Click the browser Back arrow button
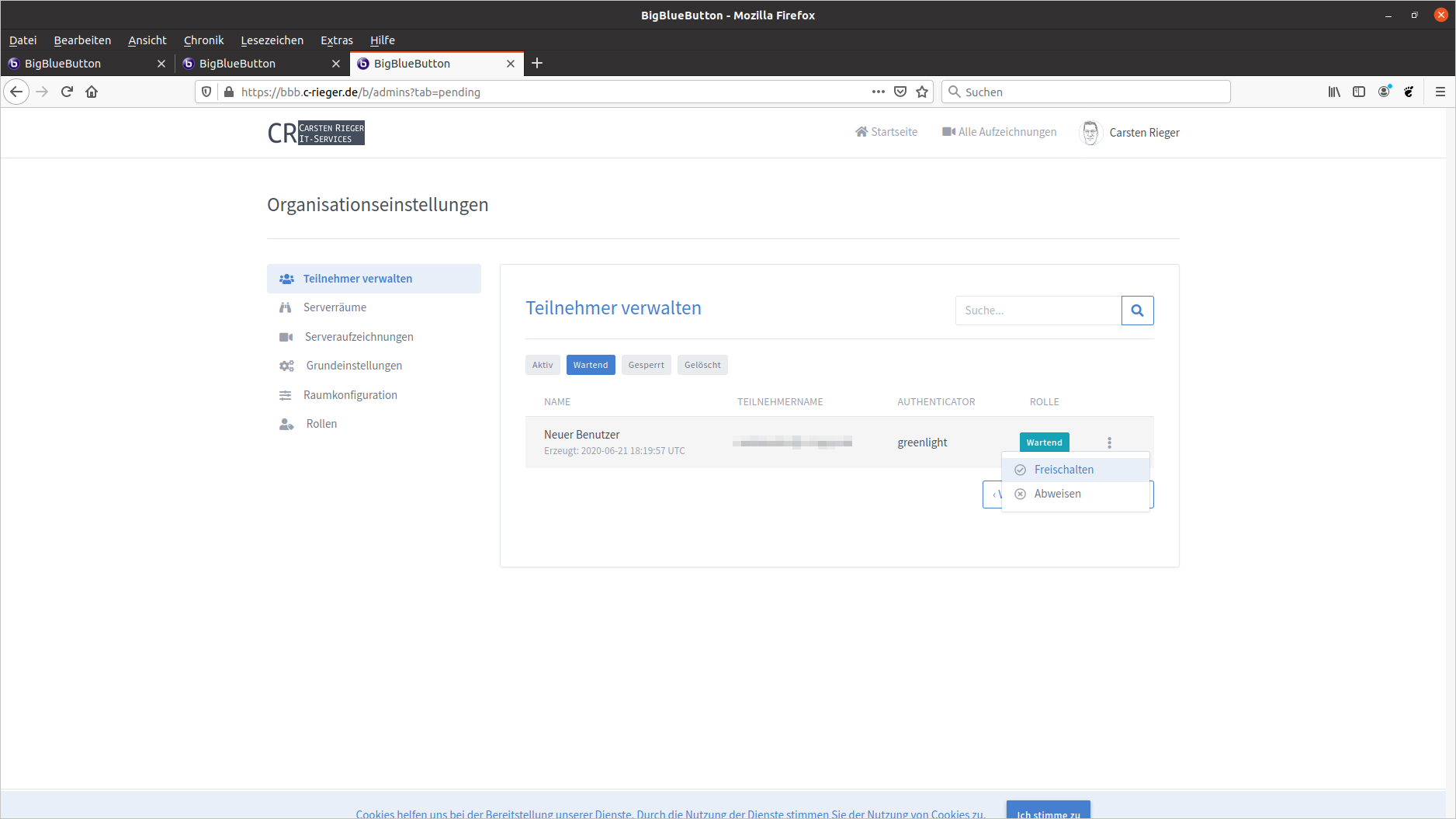 tap(16, 92)
